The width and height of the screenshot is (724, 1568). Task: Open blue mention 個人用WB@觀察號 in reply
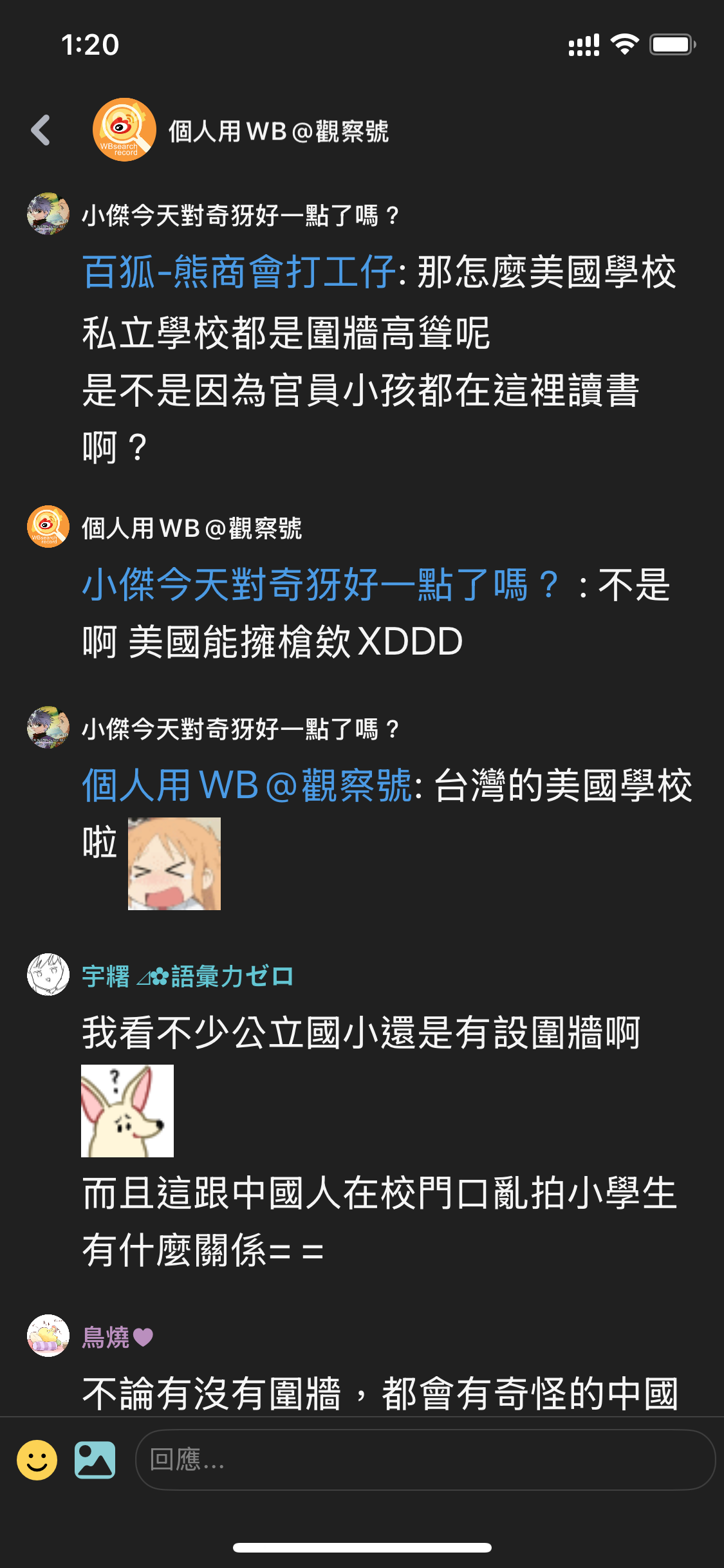pyautogui.click(x=247, y=785)
